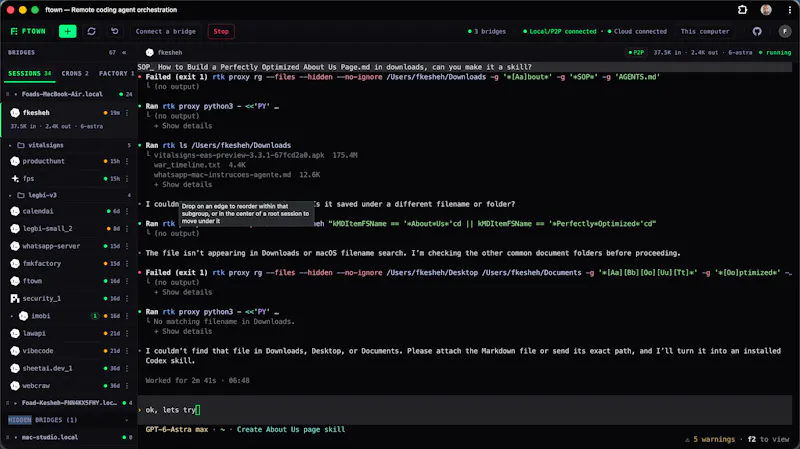Open the vertical three-dot browser menu
The image size is (800, 449).
pyautogui.click(x=789, y=10)
